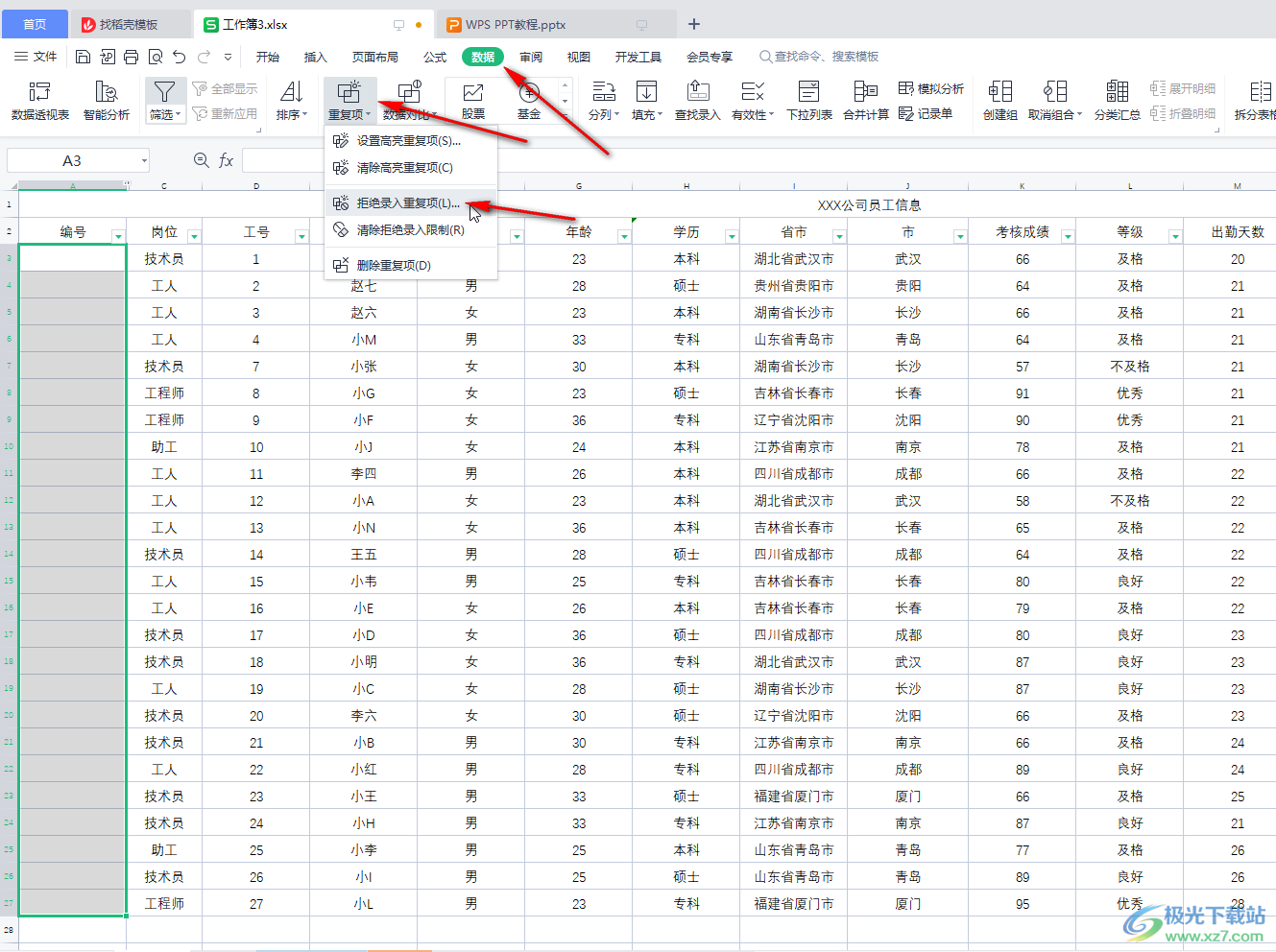Switch to the 开始 ribbon tab
The image size is (1276, 952).
coord(268,57)
